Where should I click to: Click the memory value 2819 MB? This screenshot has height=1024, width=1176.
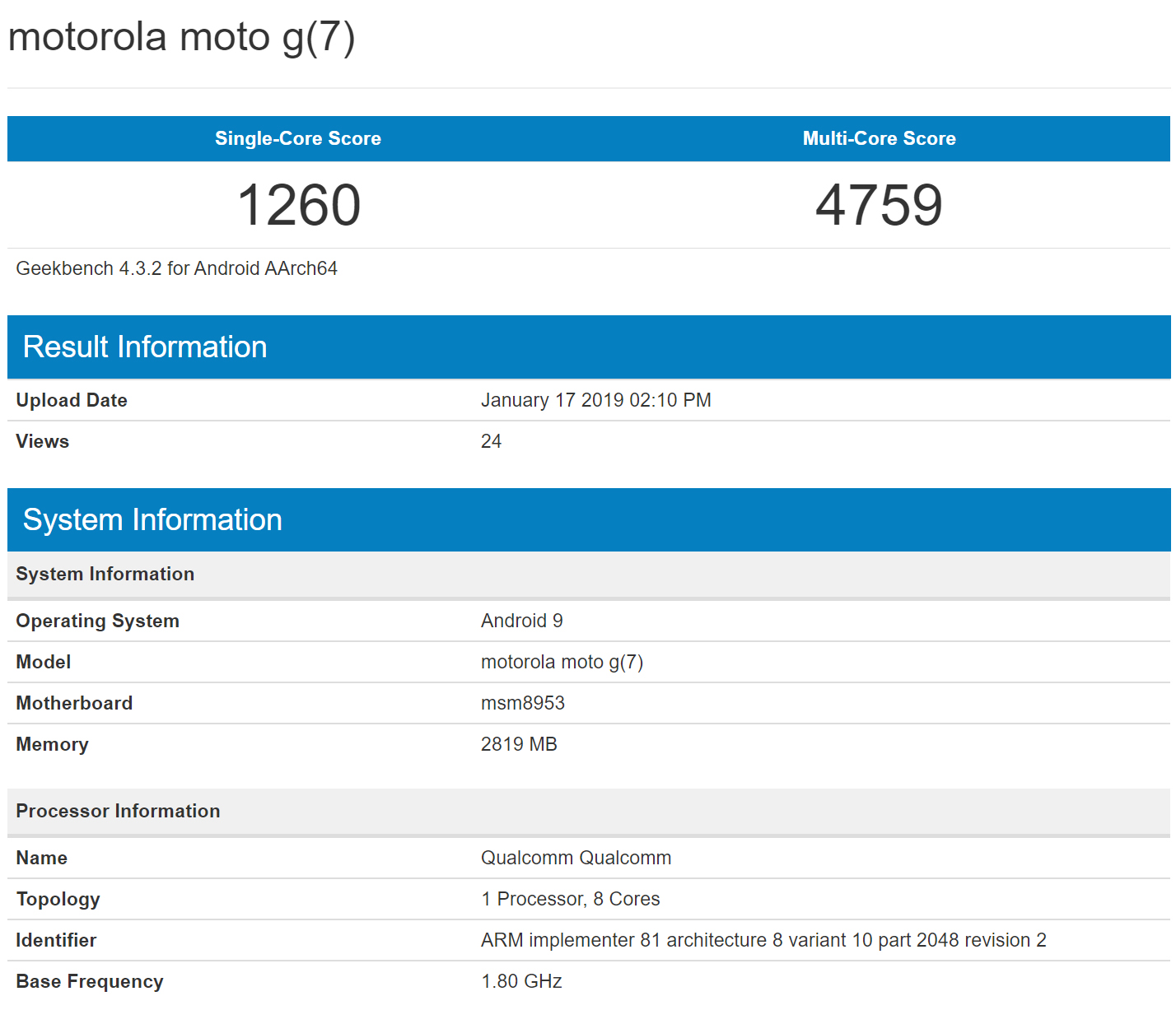[x=519, y=744]
